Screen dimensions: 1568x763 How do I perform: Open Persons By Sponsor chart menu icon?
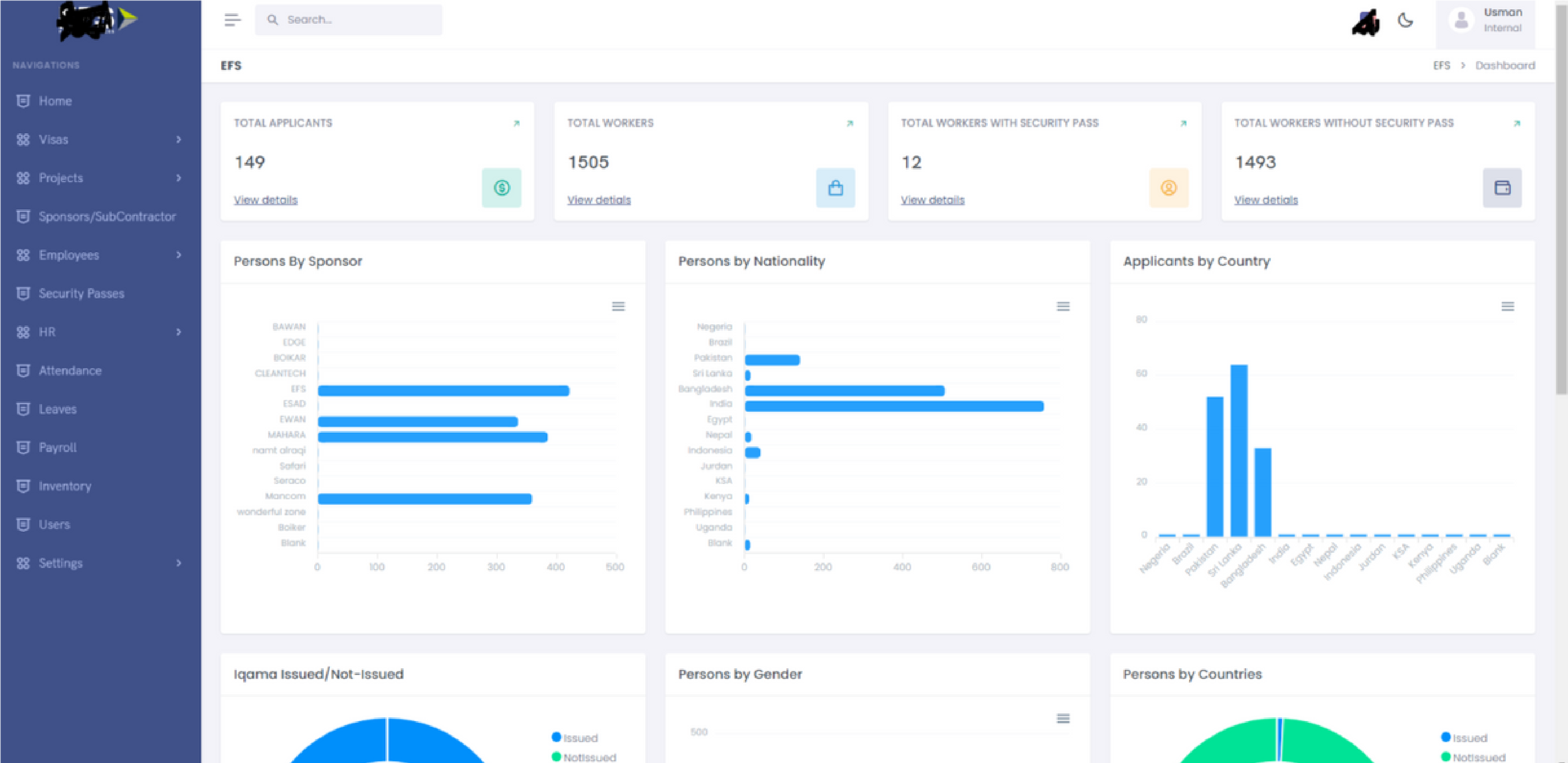pyautogui.click(x=618, y=306)
